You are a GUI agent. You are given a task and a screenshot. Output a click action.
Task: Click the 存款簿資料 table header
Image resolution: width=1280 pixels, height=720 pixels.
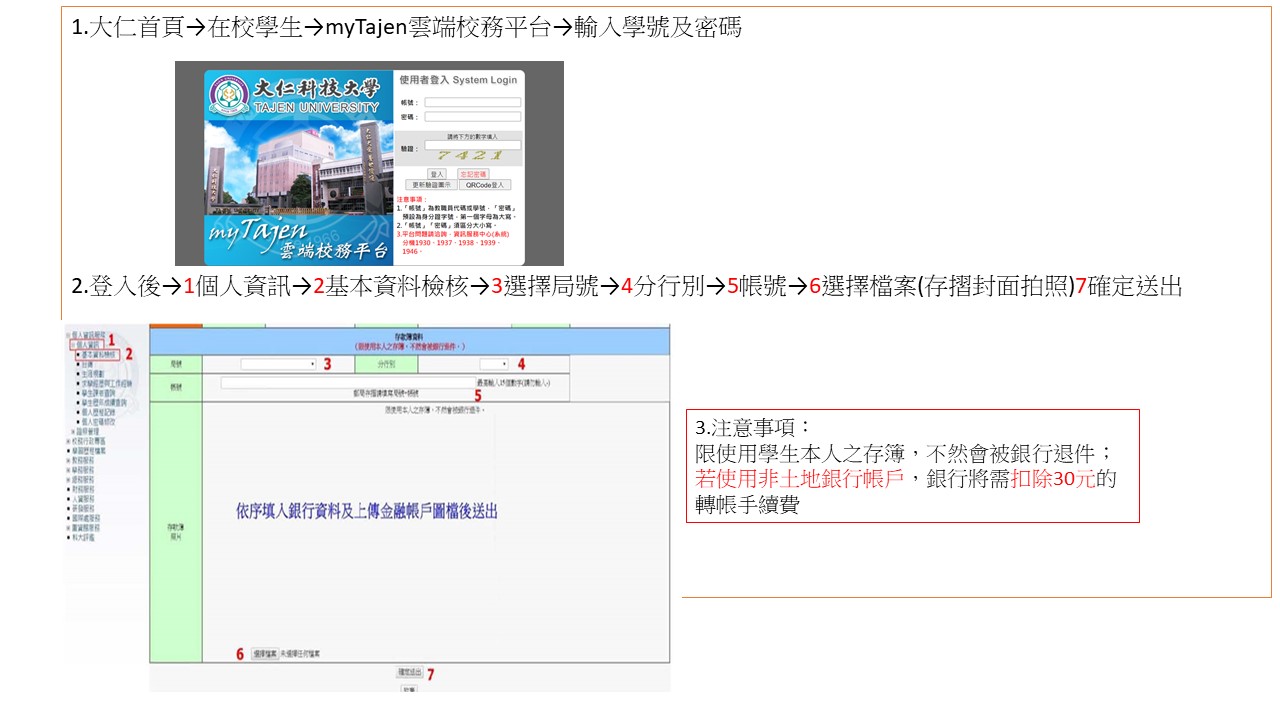pos(409,341)
